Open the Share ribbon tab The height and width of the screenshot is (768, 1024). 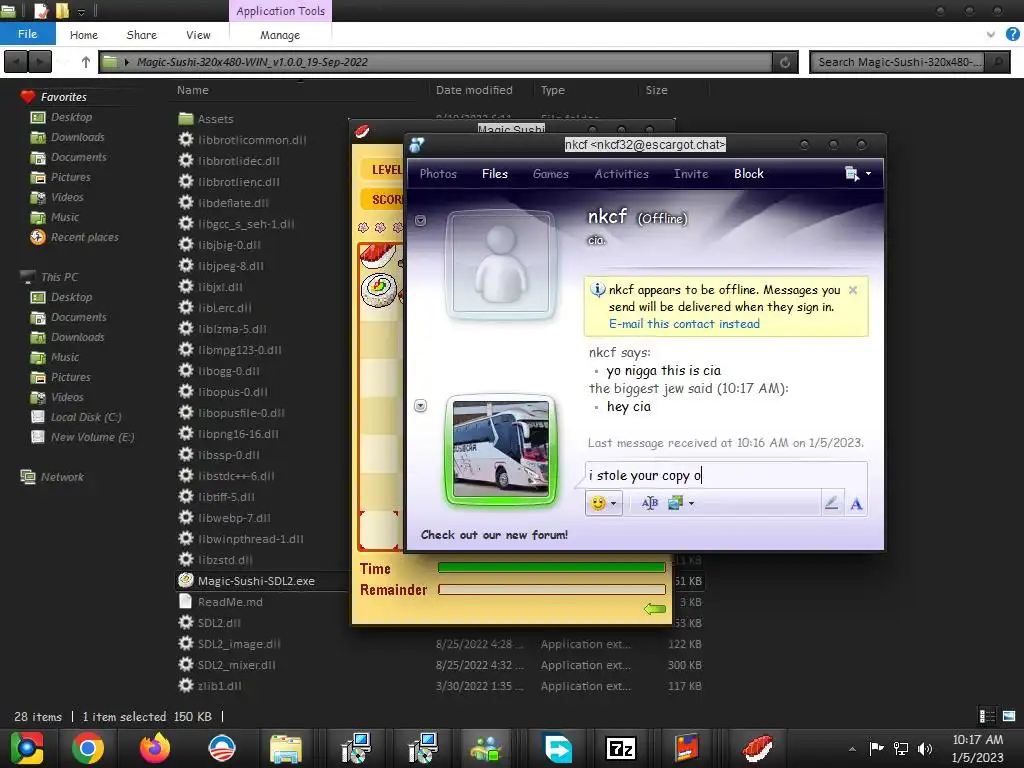coord(141,35)
